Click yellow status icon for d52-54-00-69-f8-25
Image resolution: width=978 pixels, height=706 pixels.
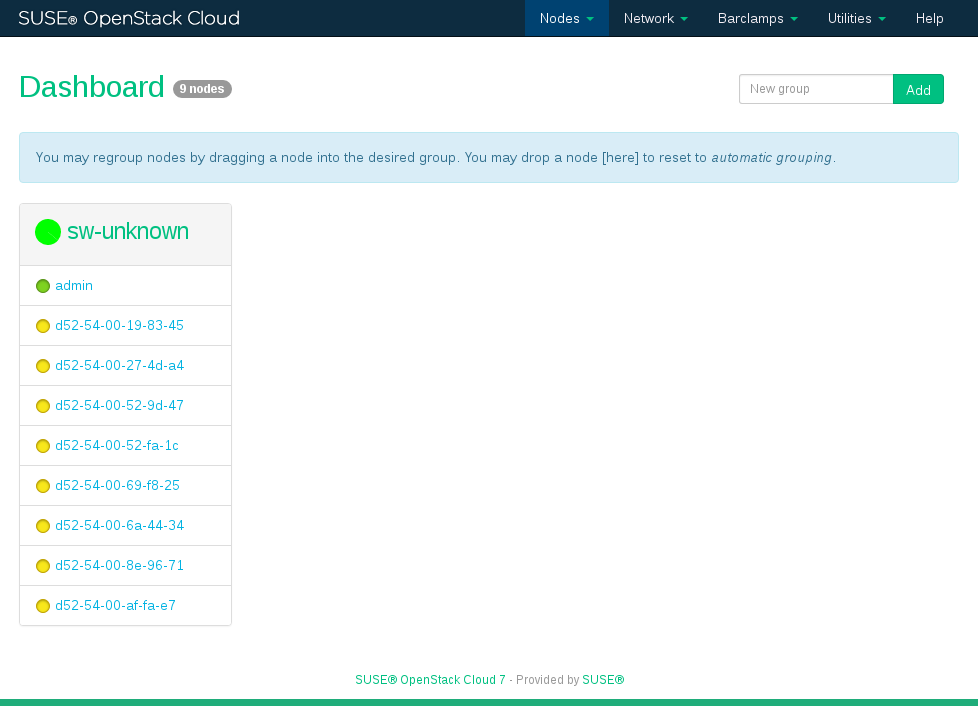[43, 486]
